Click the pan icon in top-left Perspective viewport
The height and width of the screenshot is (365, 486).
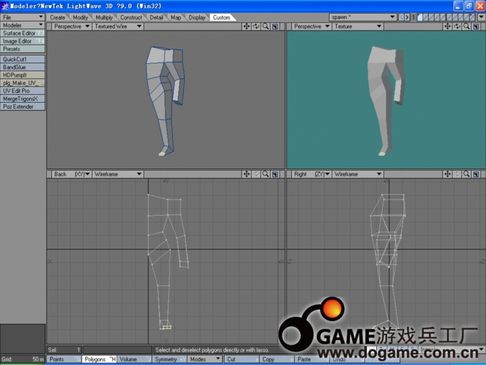246,26
